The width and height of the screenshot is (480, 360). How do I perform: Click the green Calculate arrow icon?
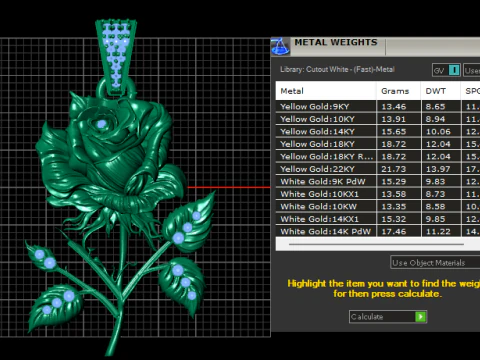[420, 316]
